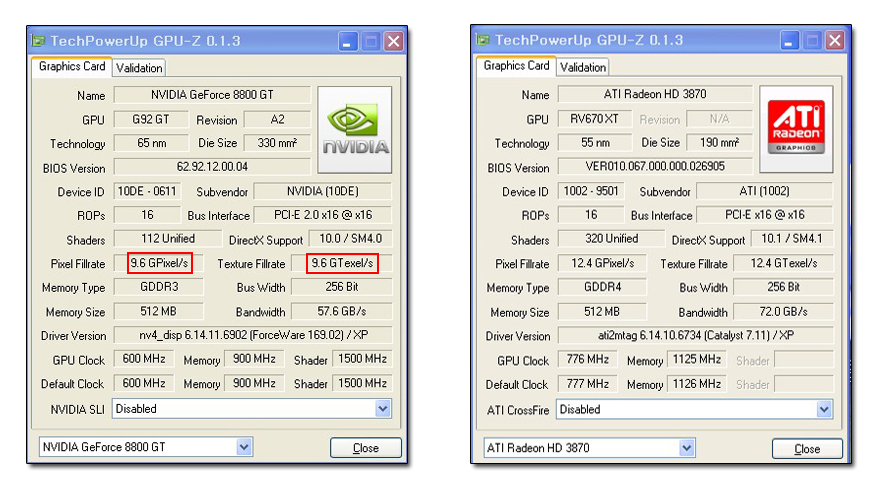Screen dimensions: 878x499
Task: Click maximize button in ATI GPU-Z window
Action: pyautogui.click(x=812, y=40)
